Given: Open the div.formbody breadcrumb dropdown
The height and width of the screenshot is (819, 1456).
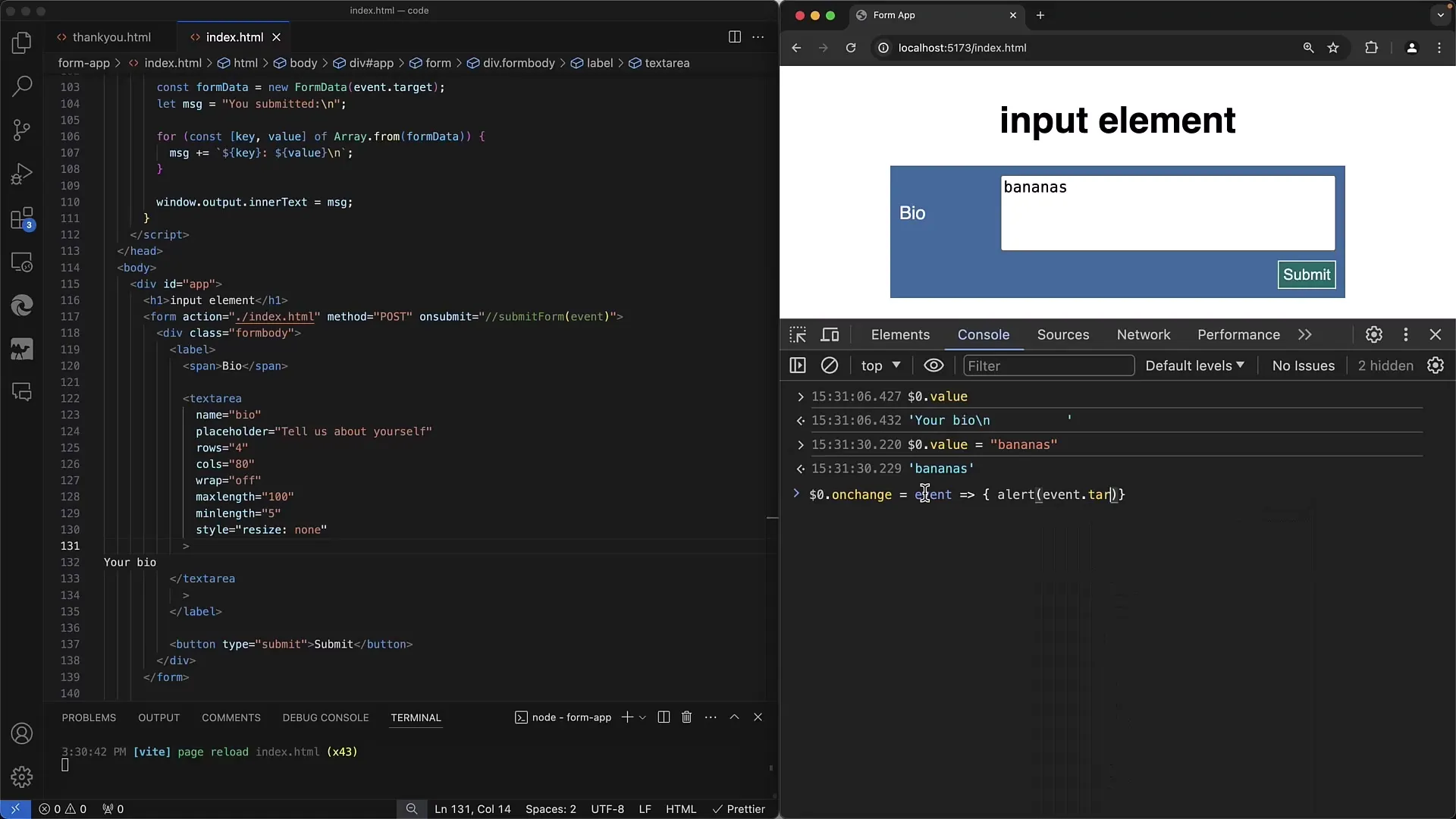Looking at the screenshot, I should (x=511, y=63).
